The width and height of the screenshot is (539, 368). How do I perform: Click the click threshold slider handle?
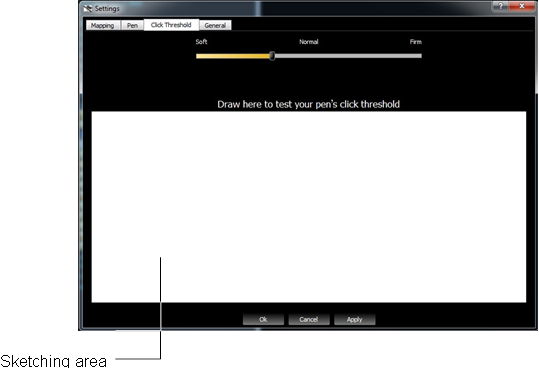[272, 56]
